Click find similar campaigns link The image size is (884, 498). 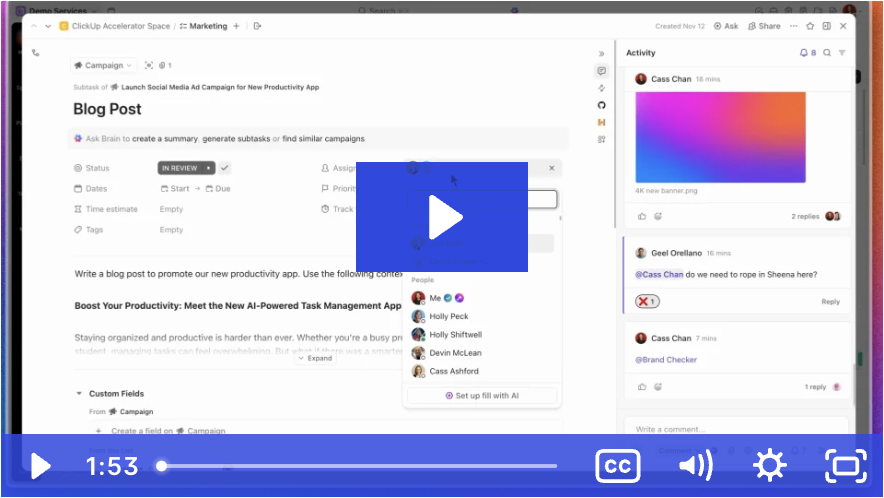pyautogui.click(x=324, y=139)
